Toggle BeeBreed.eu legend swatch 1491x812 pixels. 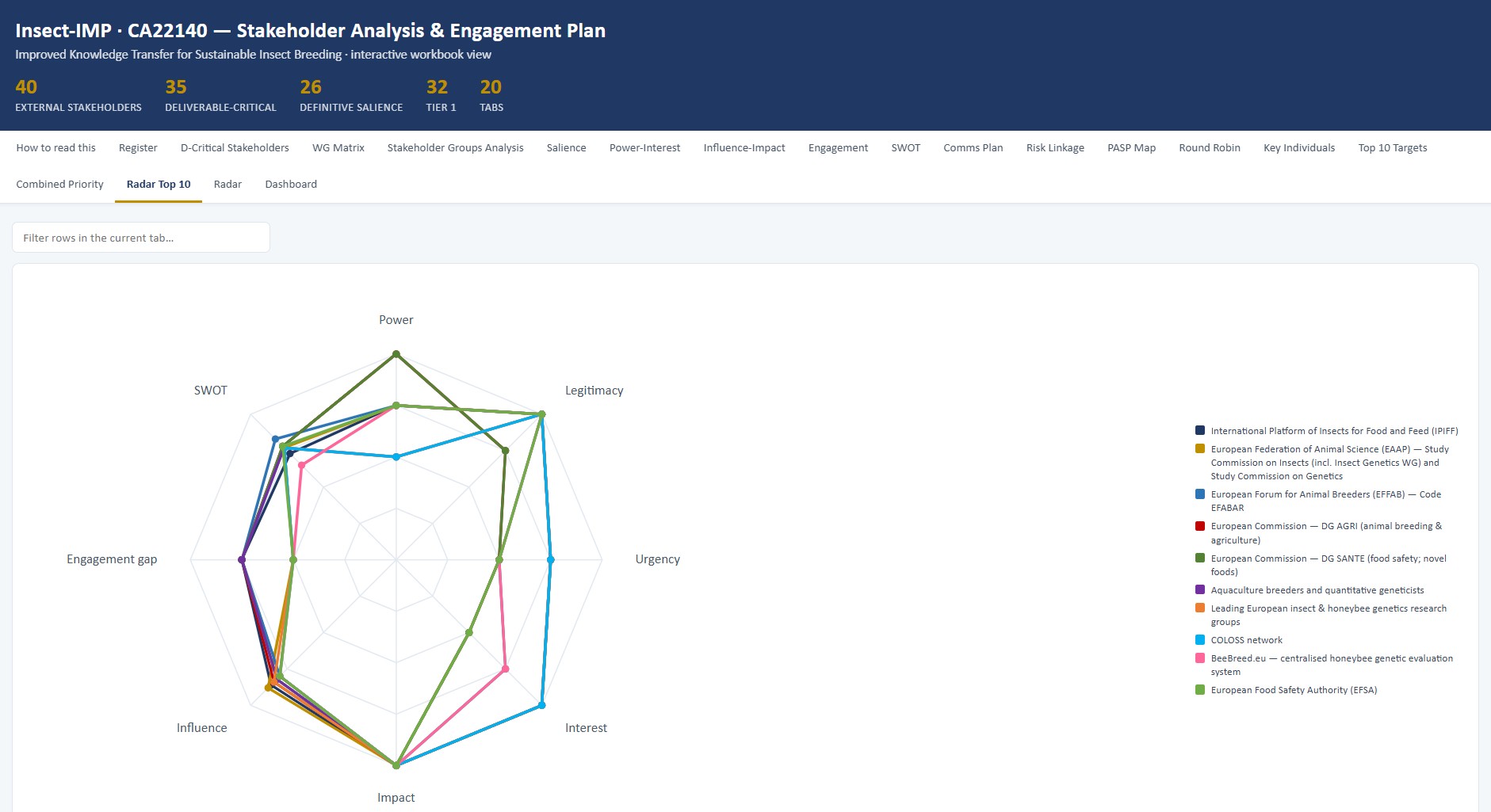point(1200,658)
